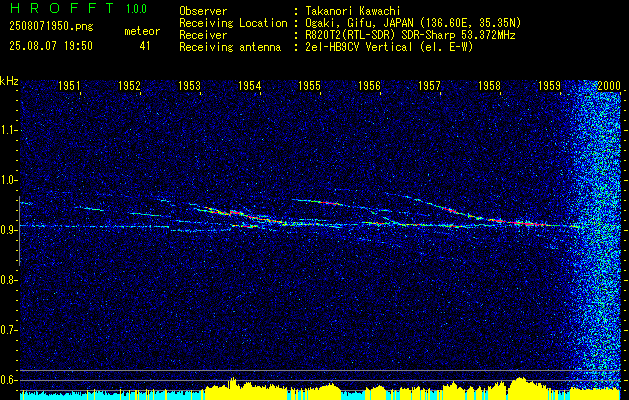The height and width of the screenshot is (400, 629).
Task: Select the filename 2508071950.png
Action: 51,27
